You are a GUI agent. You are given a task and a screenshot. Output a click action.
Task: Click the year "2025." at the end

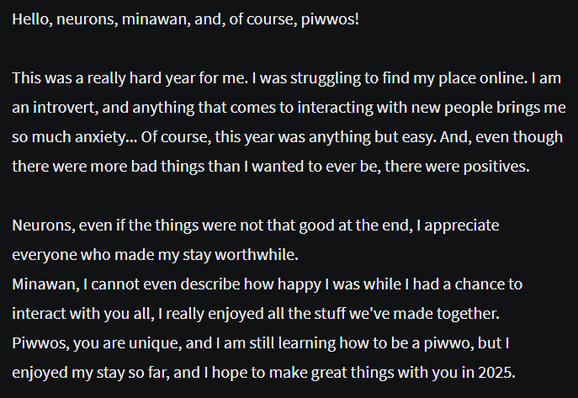(x=497, y=373)
